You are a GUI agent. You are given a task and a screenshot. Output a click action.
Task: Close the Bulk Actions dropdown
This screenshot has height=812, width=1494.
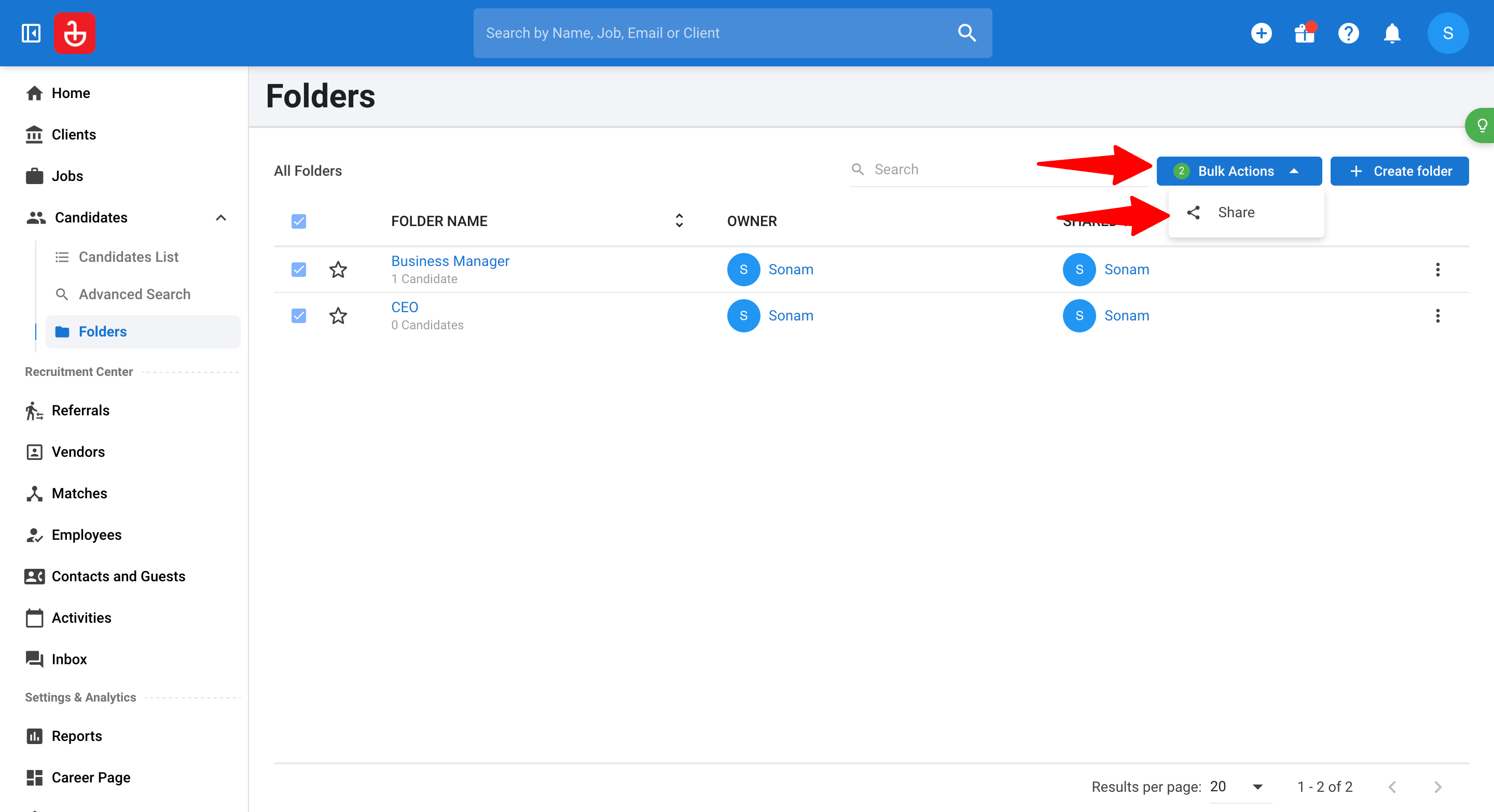1239,171
